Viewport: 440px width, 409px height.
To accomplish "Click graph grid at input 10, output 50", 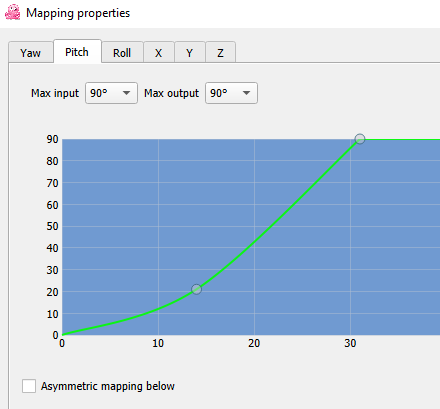I will tap(158, 226).
